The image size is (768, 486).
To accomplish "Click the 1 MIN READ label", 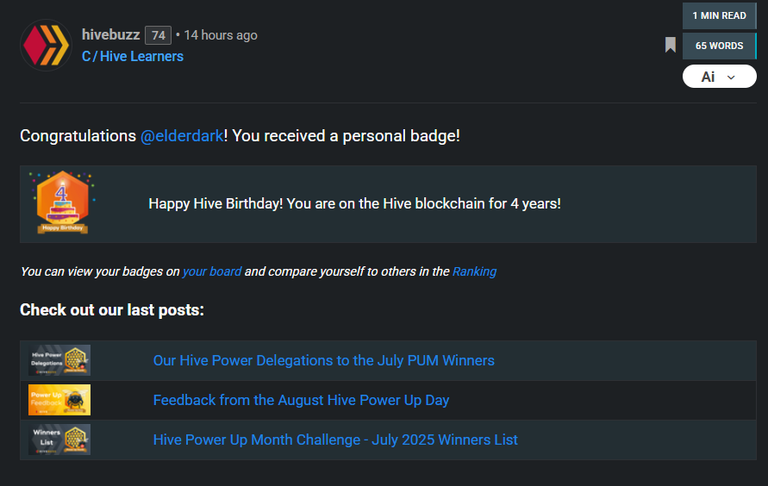I will pyautogui.click(x=719, y=16).
